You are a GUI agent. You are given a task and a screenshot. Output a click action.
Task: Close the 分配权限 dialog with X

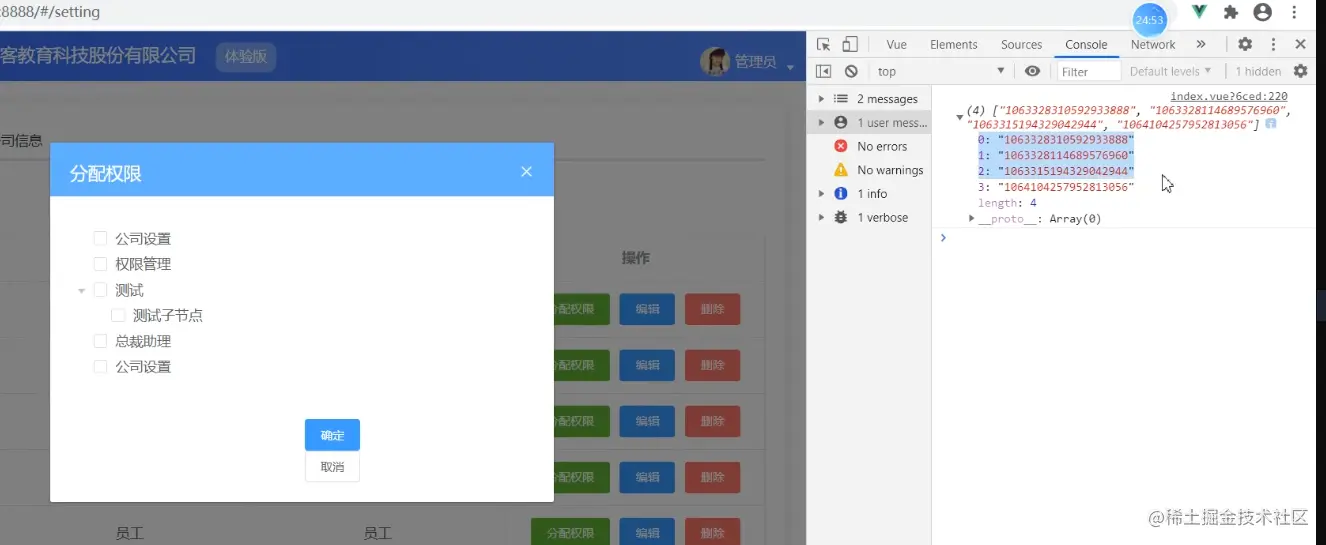click(x=527, y=172)
